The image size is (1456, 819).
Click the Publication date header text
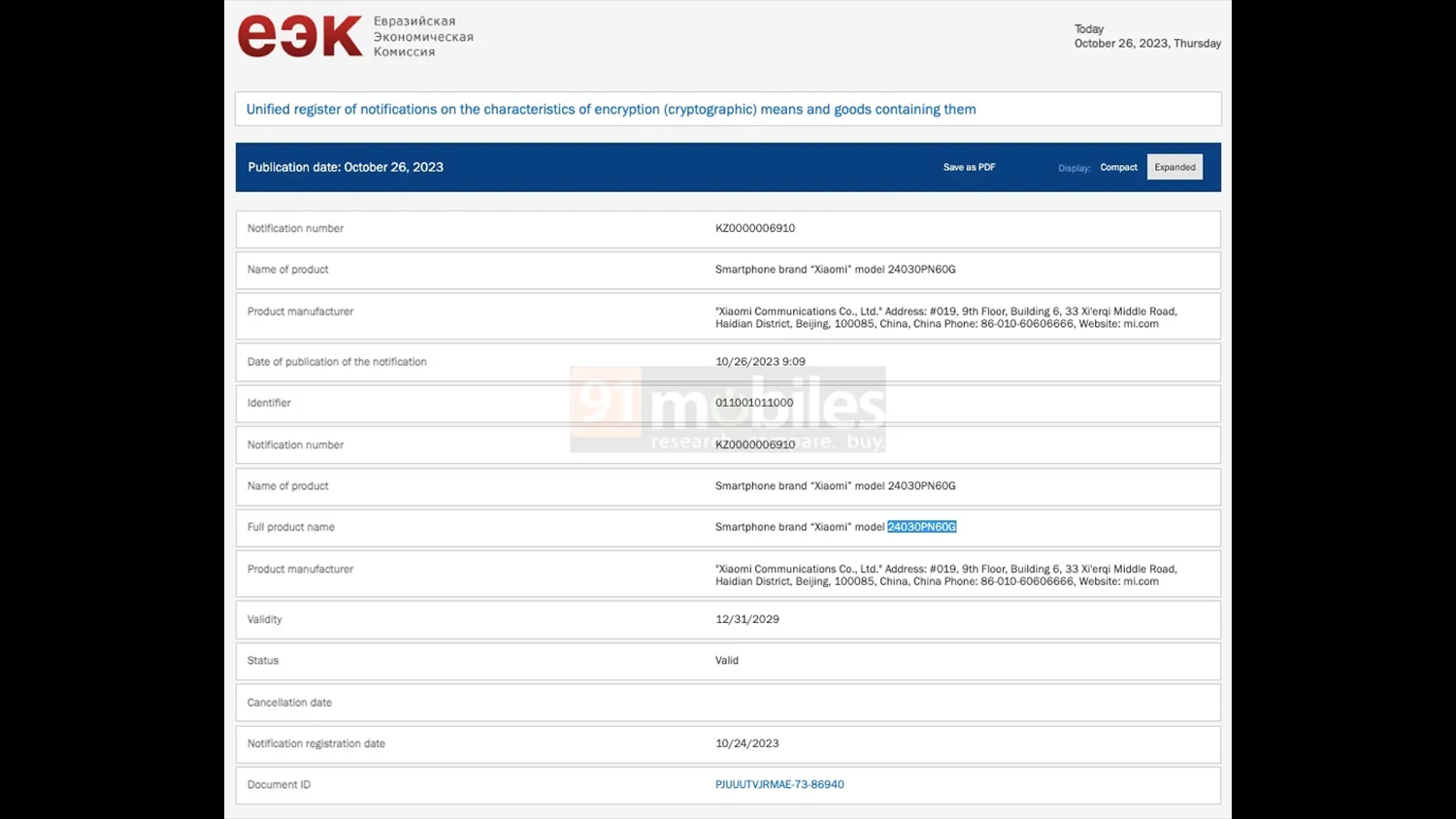coord(346,167)
